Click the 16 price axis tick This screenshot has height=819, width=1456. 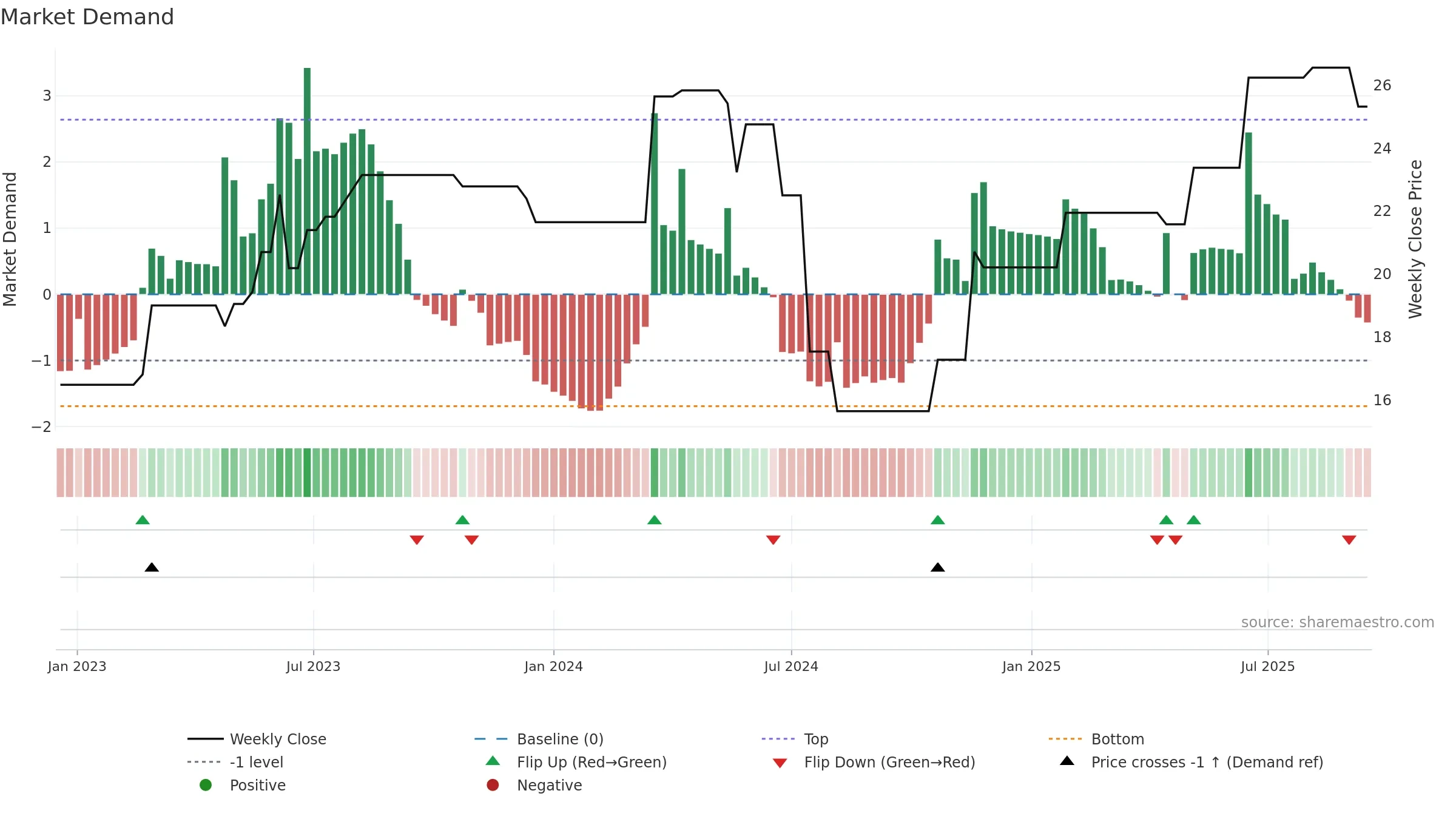click(1383, 400)
